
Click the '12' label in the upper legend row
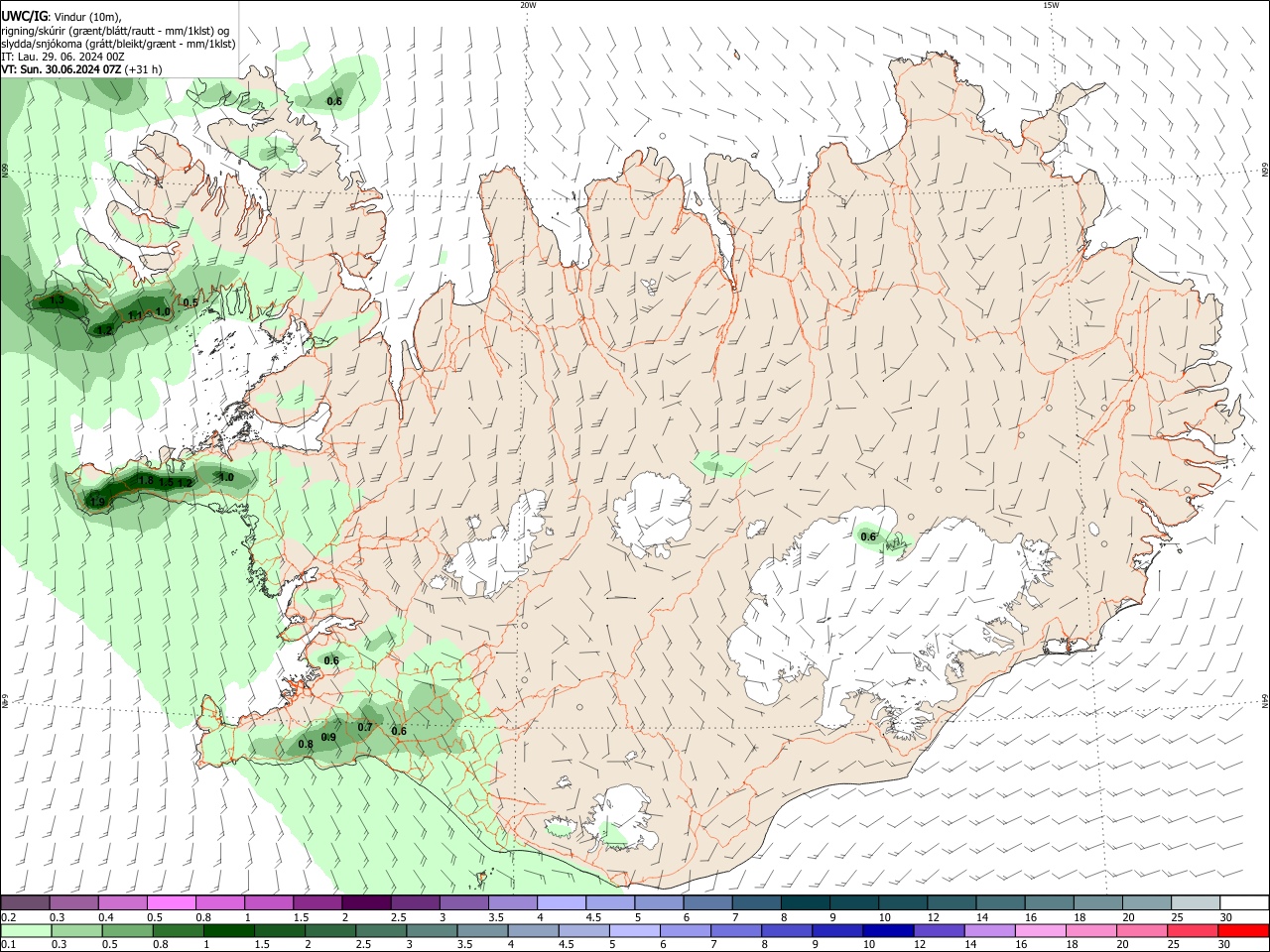[x=933, y=918]
